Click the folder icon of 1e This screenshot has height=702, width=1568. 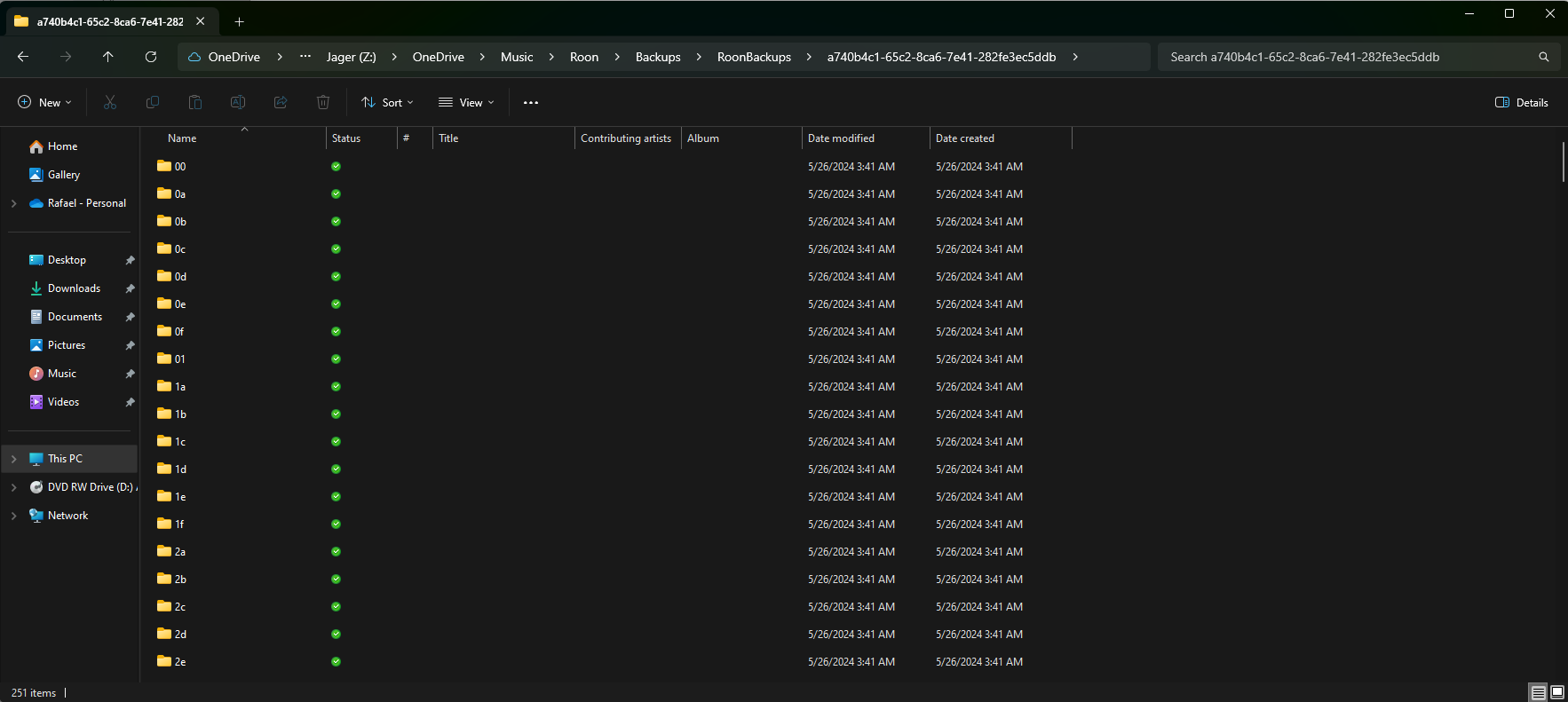click(164, 496)
